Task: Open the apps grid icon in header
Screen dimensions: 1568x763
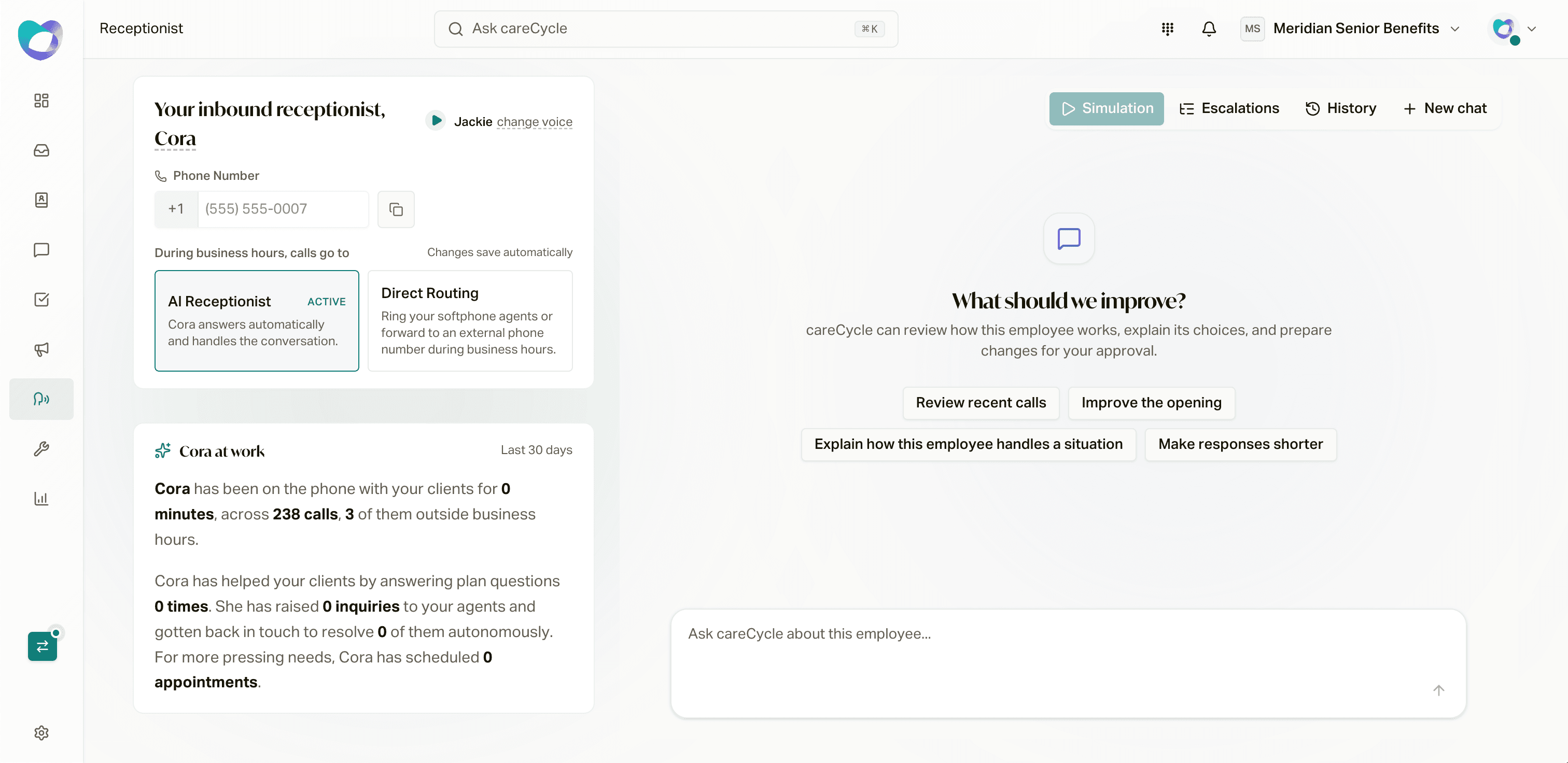Action: [1168, 29]
